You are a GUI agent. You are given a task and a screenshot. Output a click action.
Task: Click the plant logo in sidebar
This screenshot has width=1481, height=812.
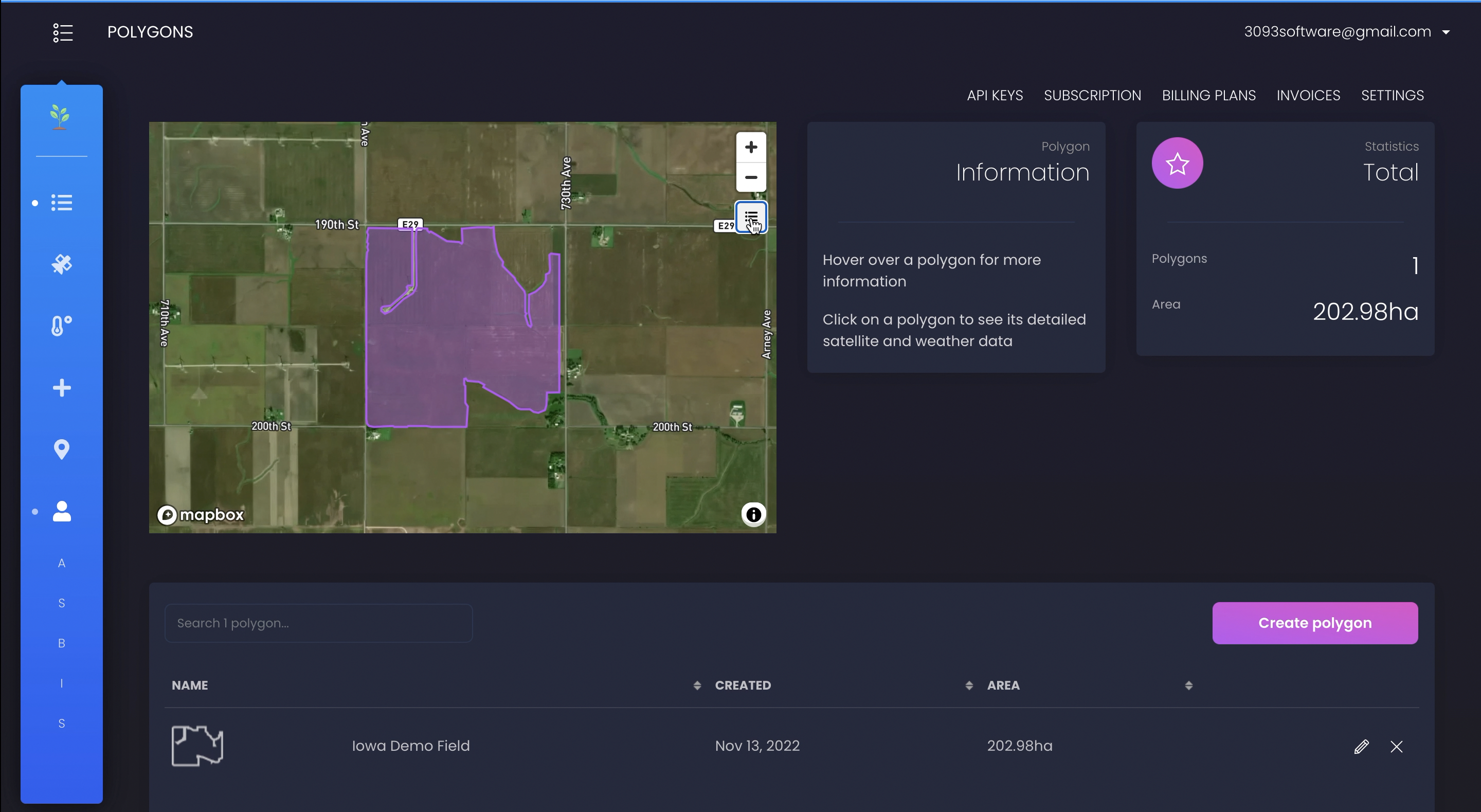[x=60, y=117]
